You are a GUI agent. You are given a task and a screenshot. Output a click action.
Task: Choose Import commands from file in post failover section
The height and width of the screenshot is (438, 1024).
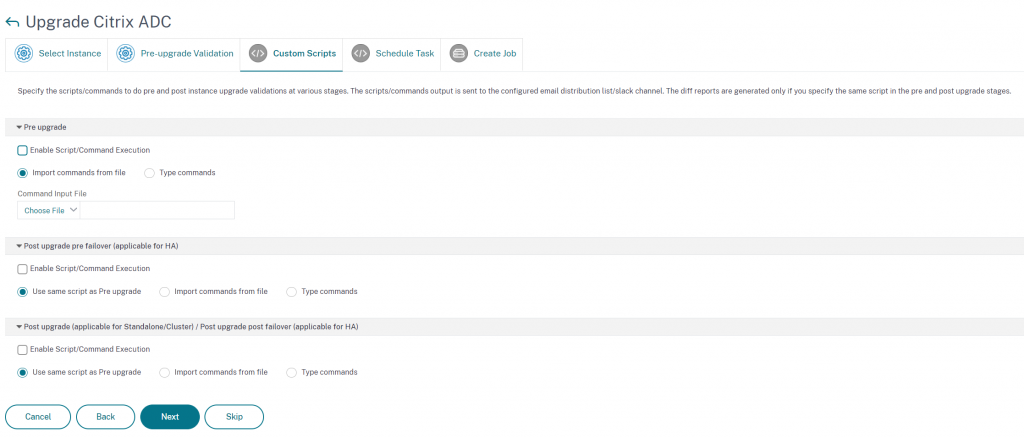165,373
